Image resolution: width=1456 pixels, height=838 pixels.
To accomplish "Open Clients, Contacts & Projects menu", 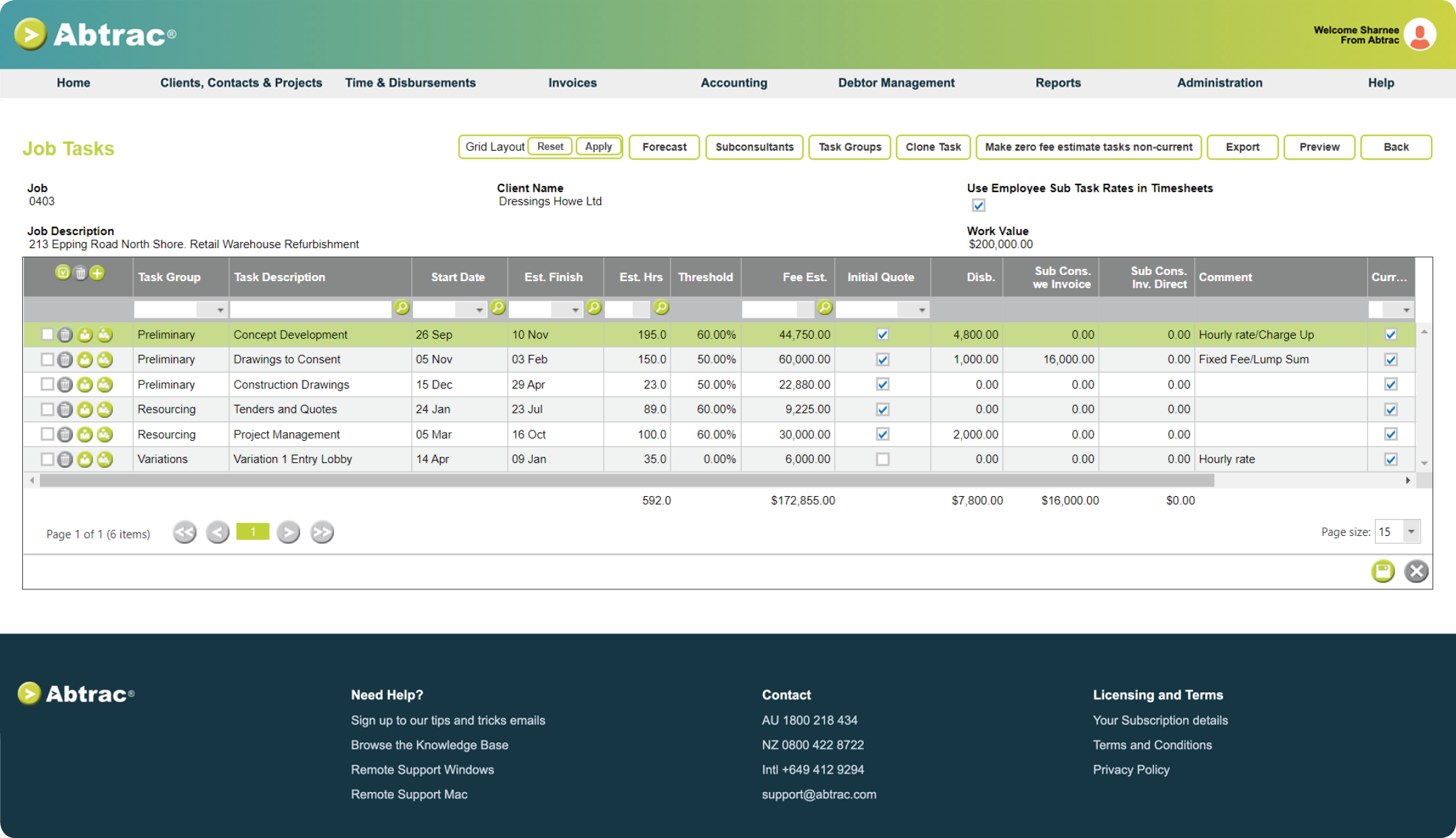I will coord(241,83).
